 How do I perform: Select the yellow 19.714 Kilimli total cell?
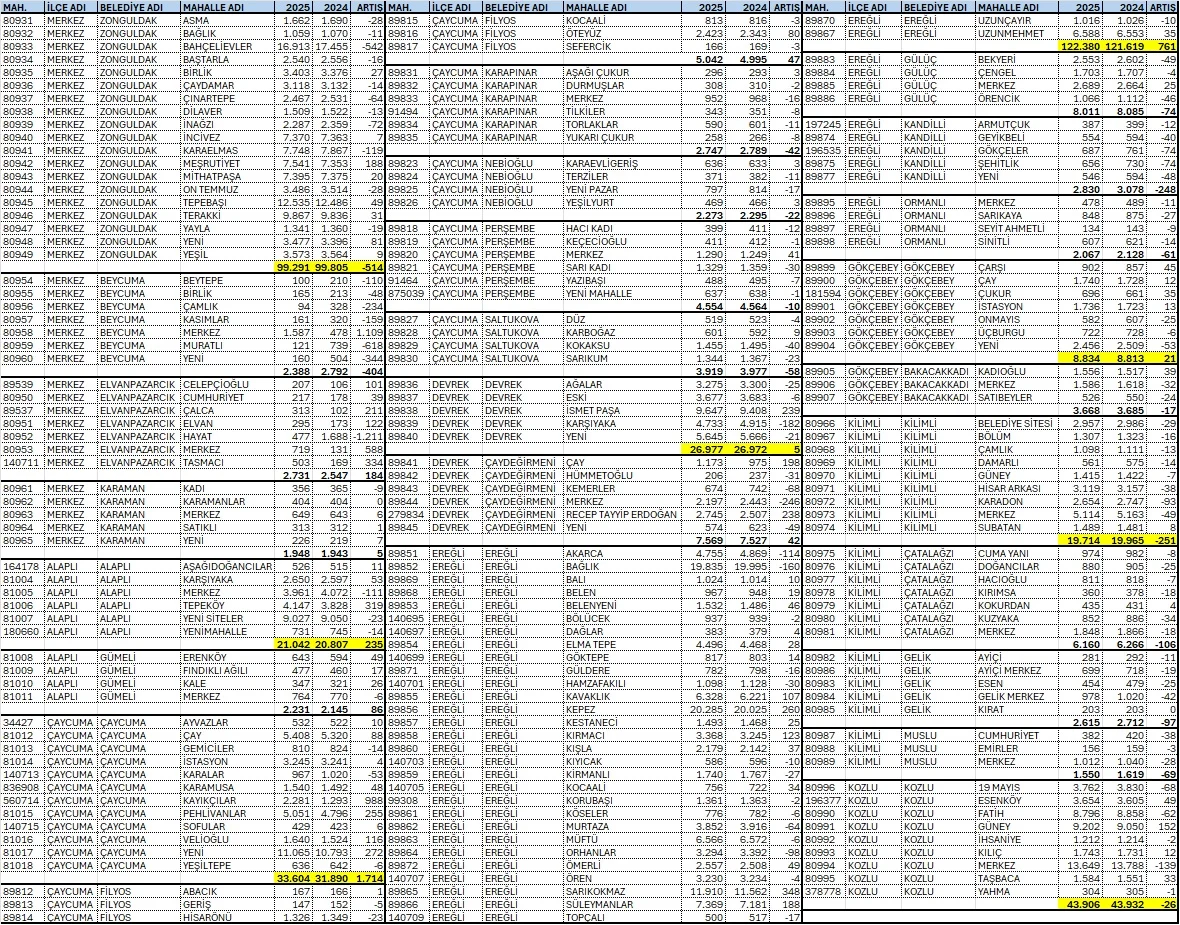point(1078,539)
